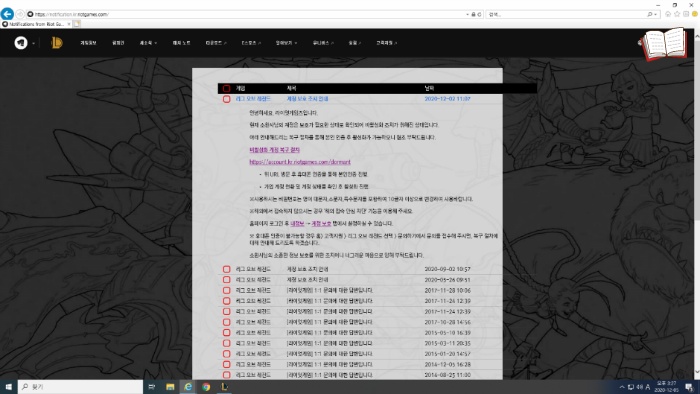Screen dimensions: 700x394
Task: Follow the 내정보 link in the message
Action: tap(297, 224)
